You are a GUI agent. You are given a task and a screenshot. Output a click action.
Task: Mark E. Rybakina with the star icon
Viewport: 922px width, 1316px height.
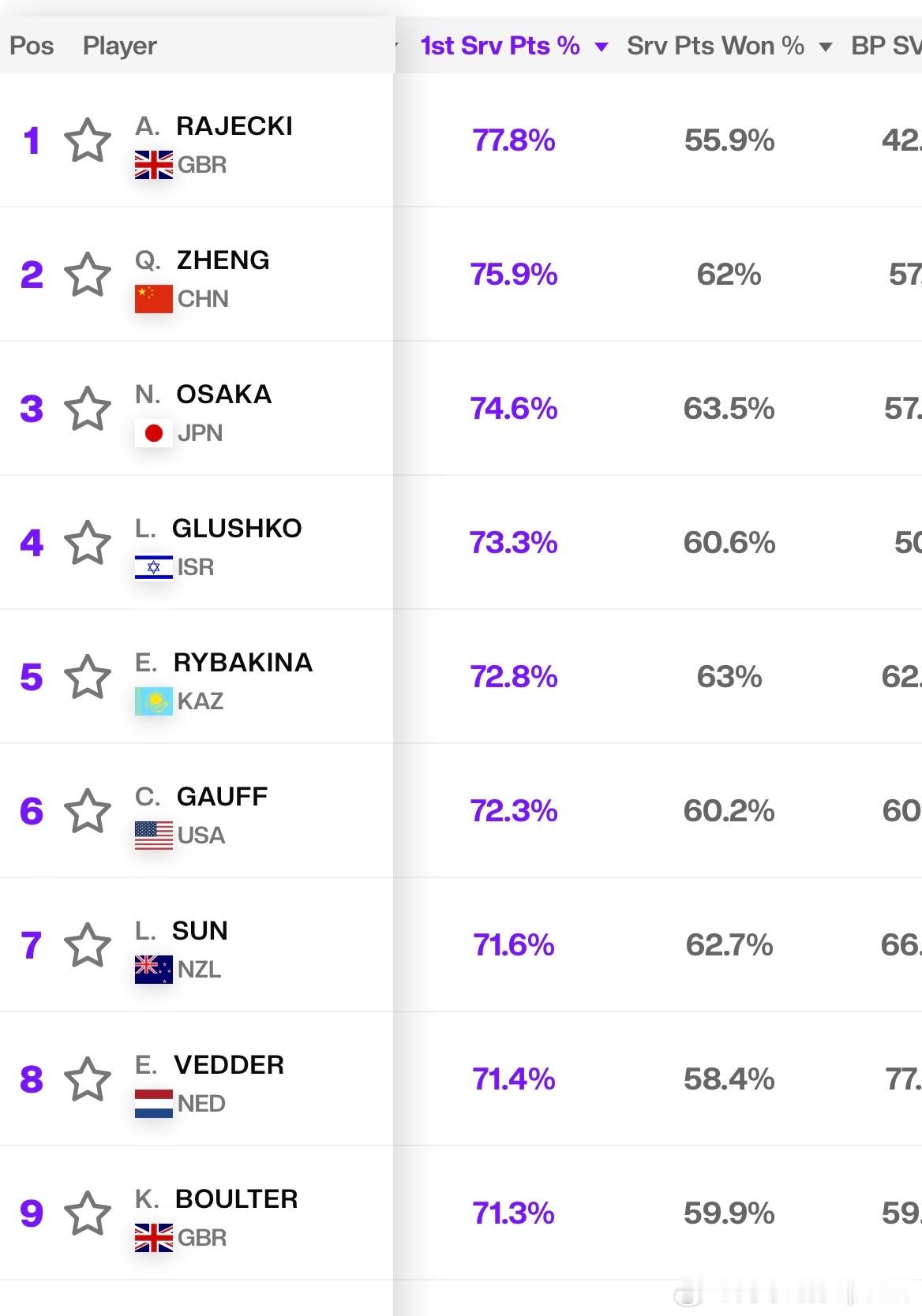(x=88, y=677)
